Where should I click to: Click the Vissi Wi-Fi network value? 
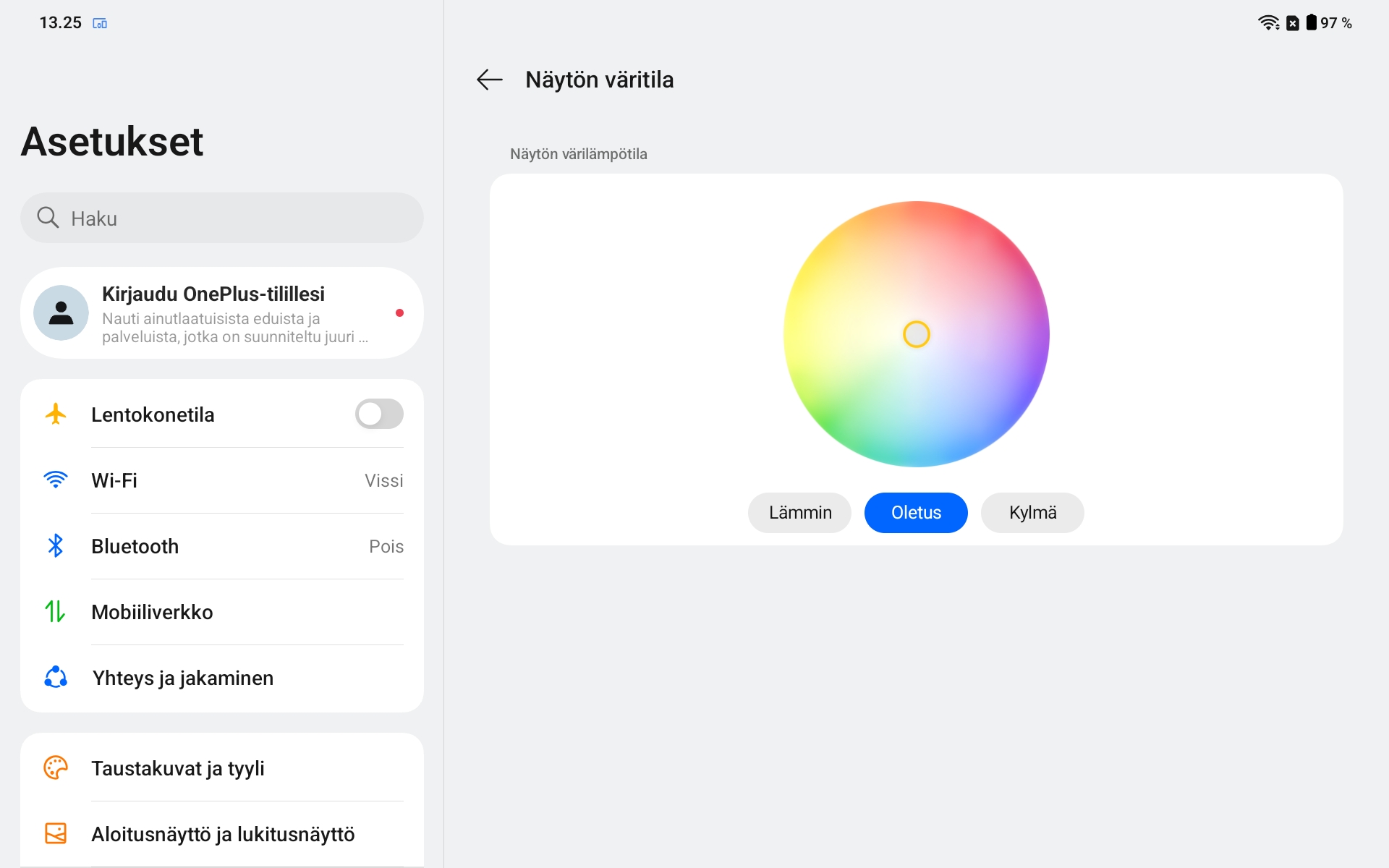pos(383,480)
